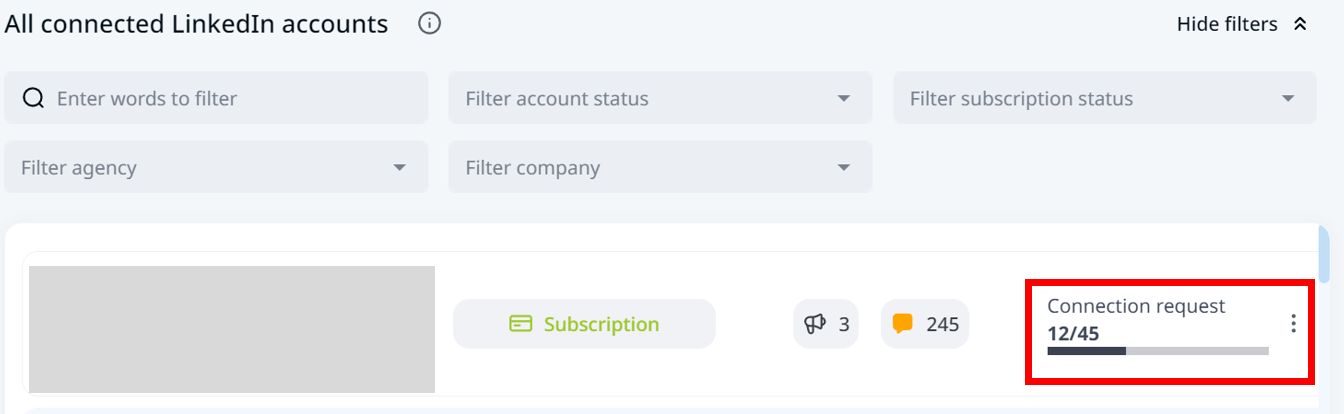Open the Filter account status dropdown
This screenshot has height=414, width=1344.
point(660,98)
